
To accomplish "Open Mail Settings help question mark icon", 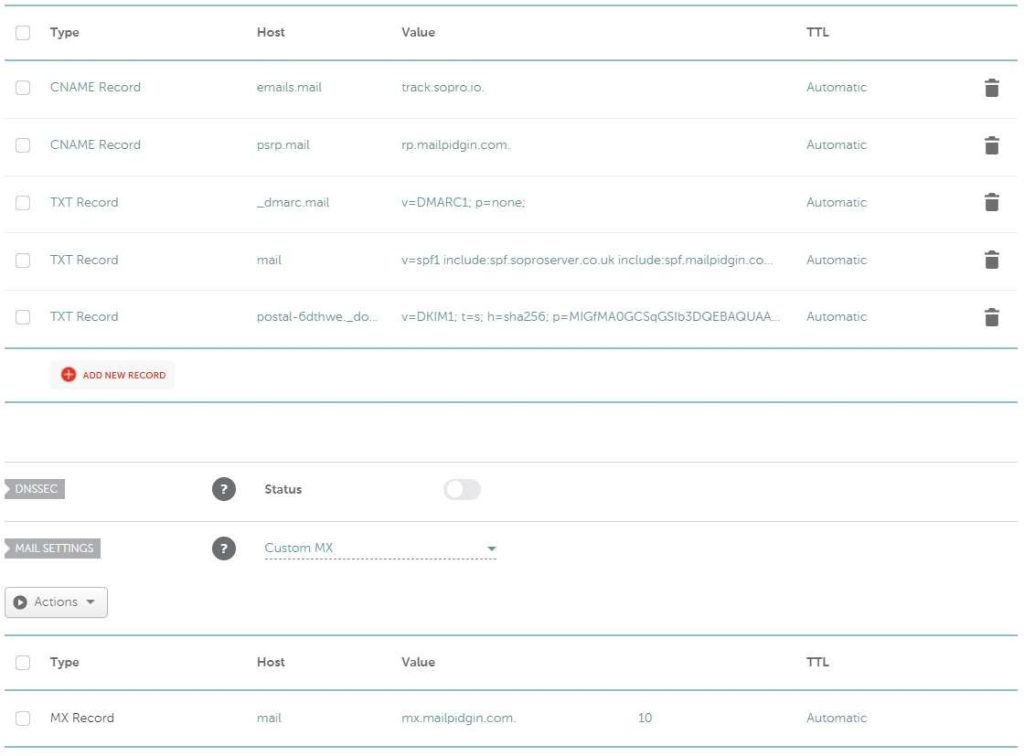I will coord(224,549).
